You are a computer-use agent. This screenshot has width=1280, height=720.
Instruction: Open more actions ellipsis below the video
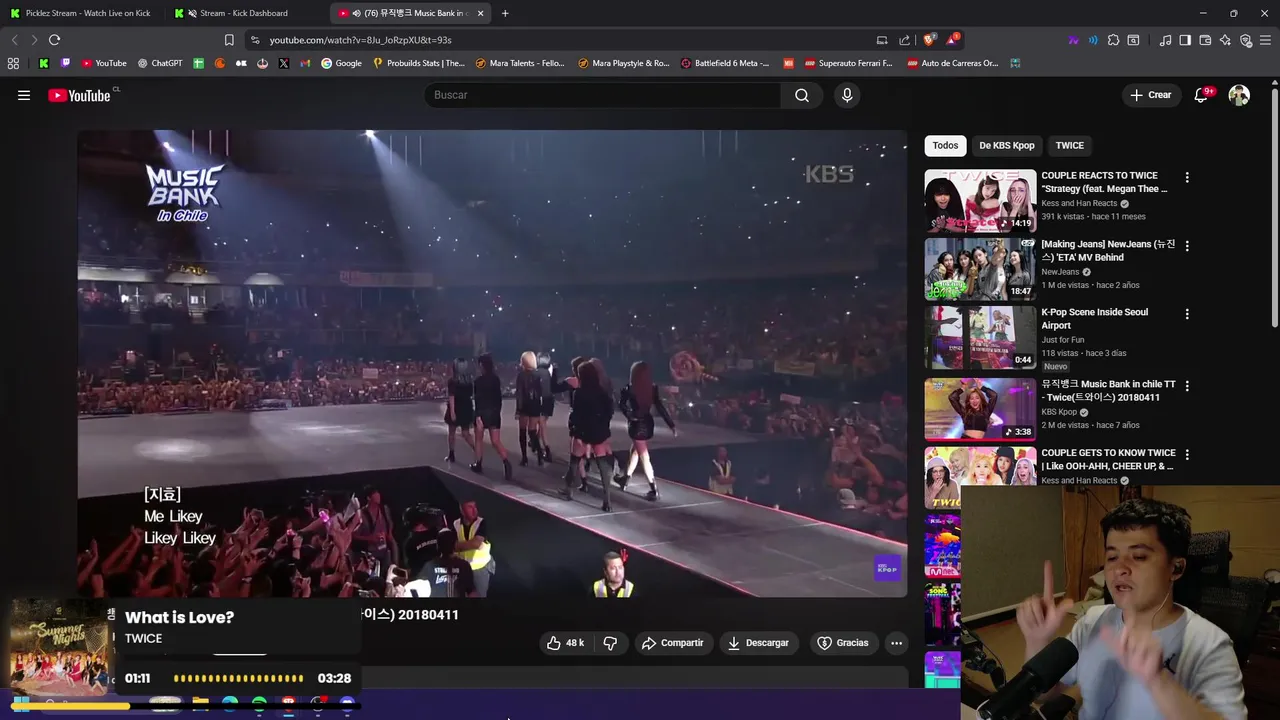897,643
